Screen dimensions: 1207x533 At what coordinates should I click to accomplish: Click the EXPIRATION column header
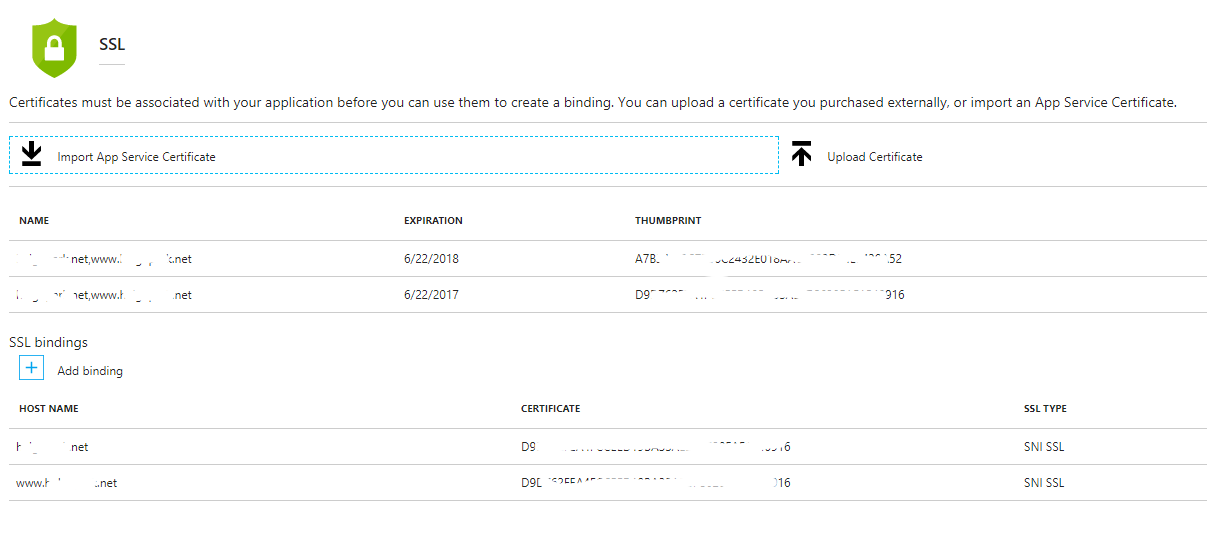tap(433, 221)
